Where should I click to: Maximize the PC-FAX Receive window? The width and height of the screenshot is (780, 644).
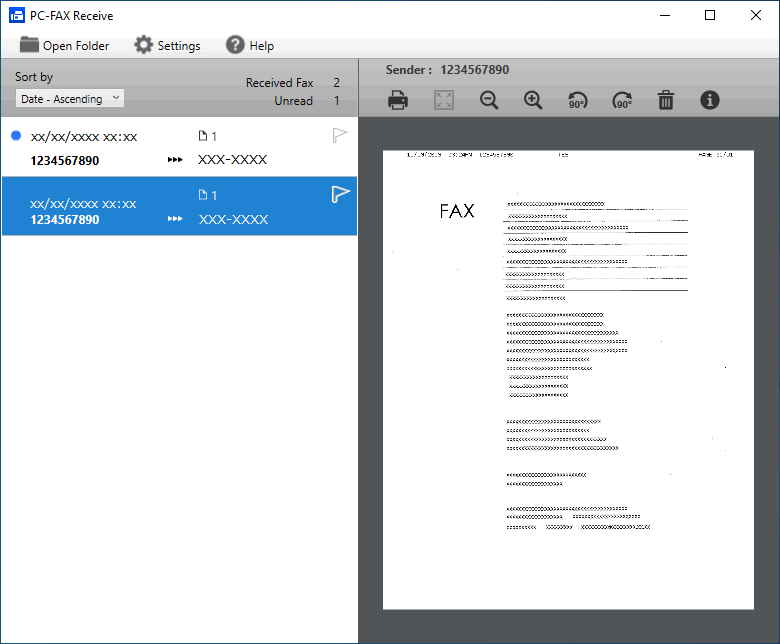click(x=709, y=15)
